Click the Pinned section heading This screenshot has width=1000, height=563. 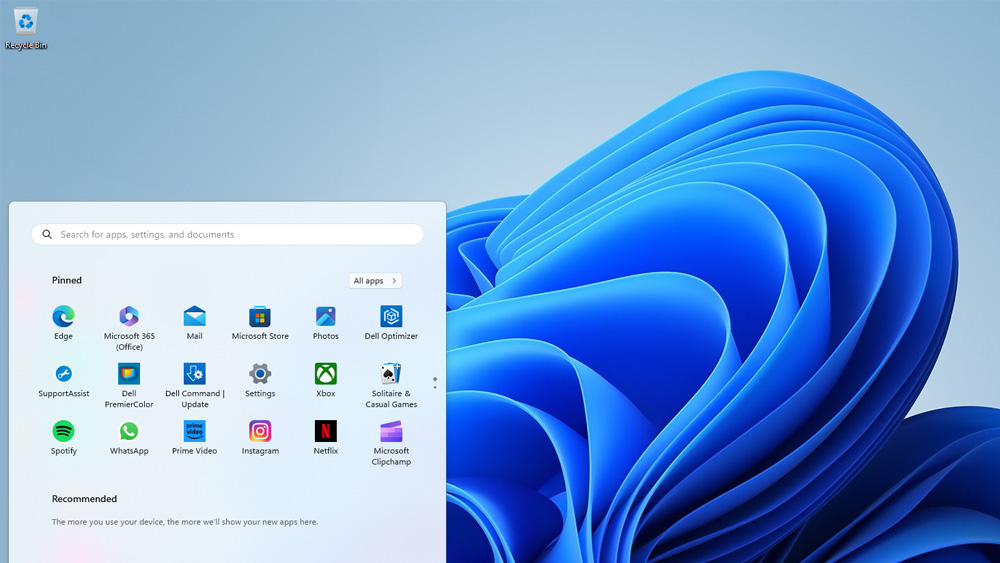67,280
